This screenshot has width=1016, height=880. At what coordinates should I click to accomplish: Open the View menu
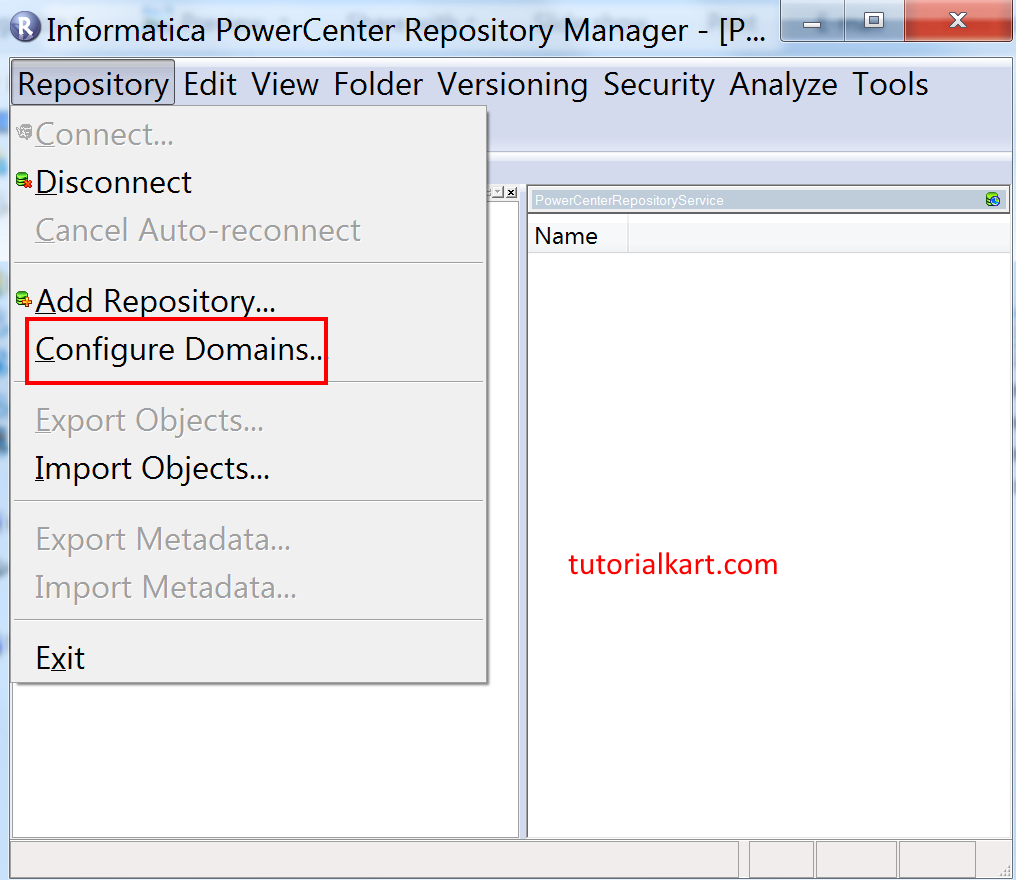(x=285, y=84)
